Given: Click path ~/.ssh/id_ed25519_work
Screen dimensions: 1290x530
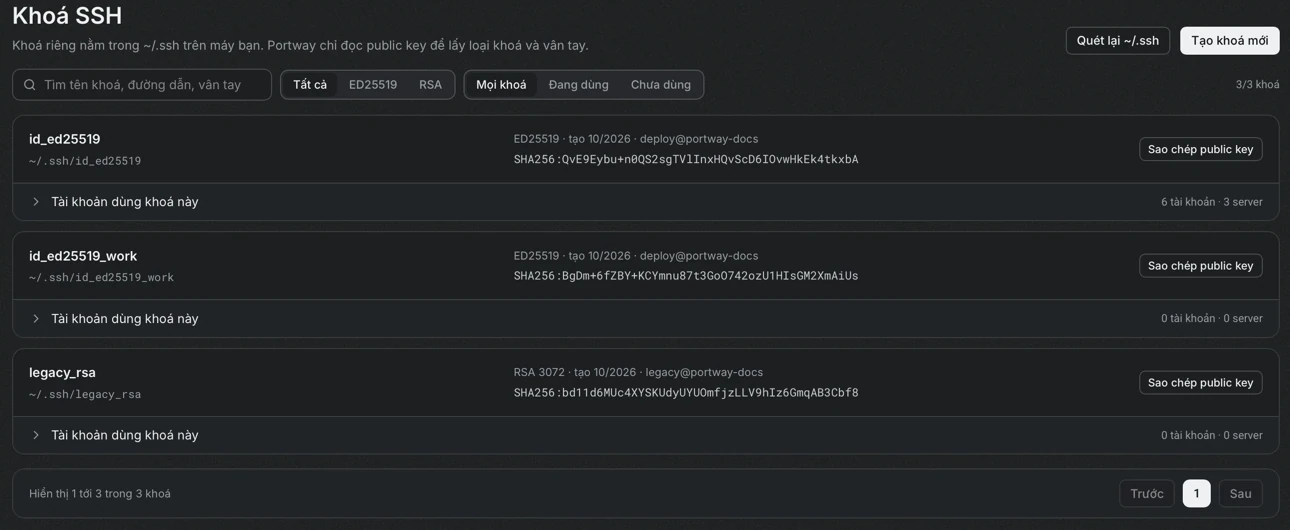Looking at the screenshot, I should [101, 278].
